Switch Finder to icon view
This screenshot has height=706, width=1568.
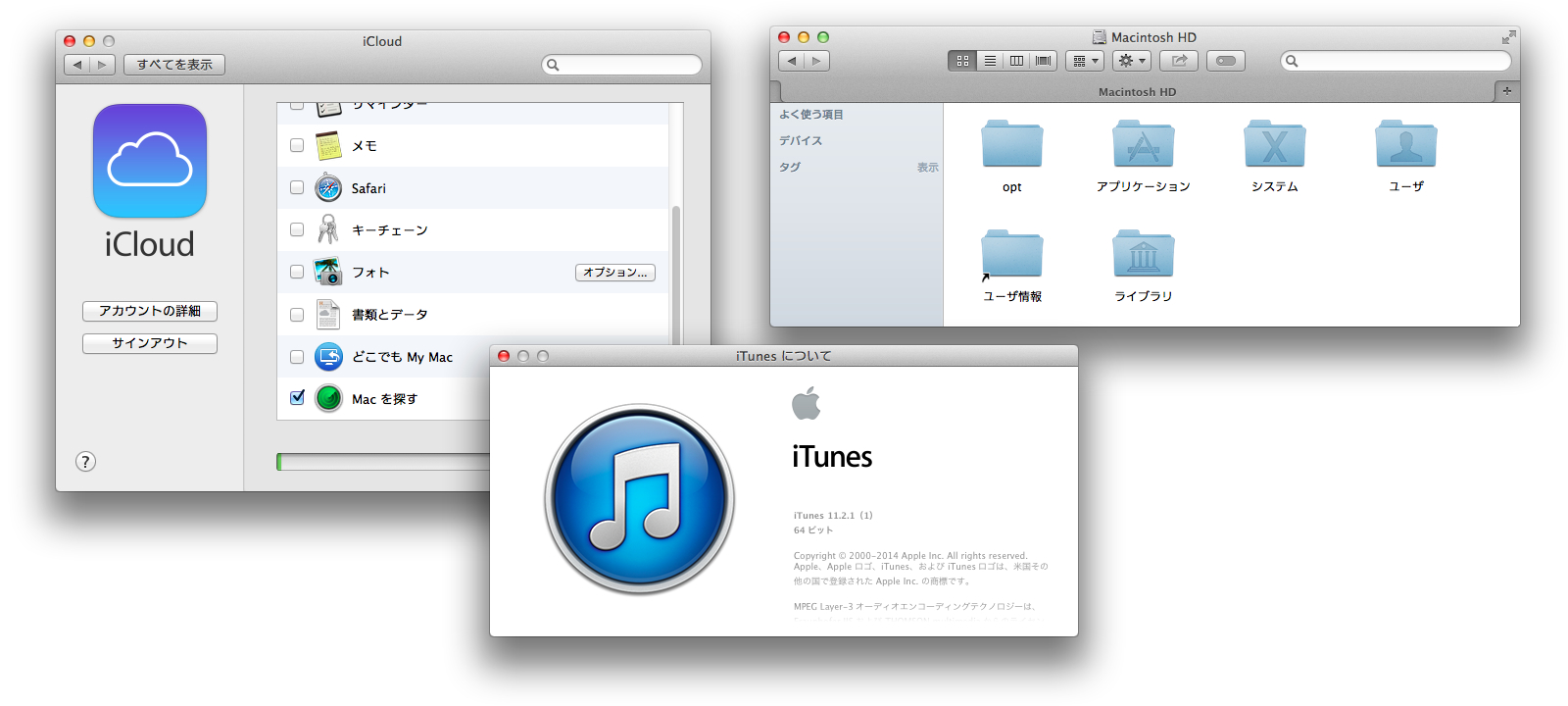click(x=962, y=61)
